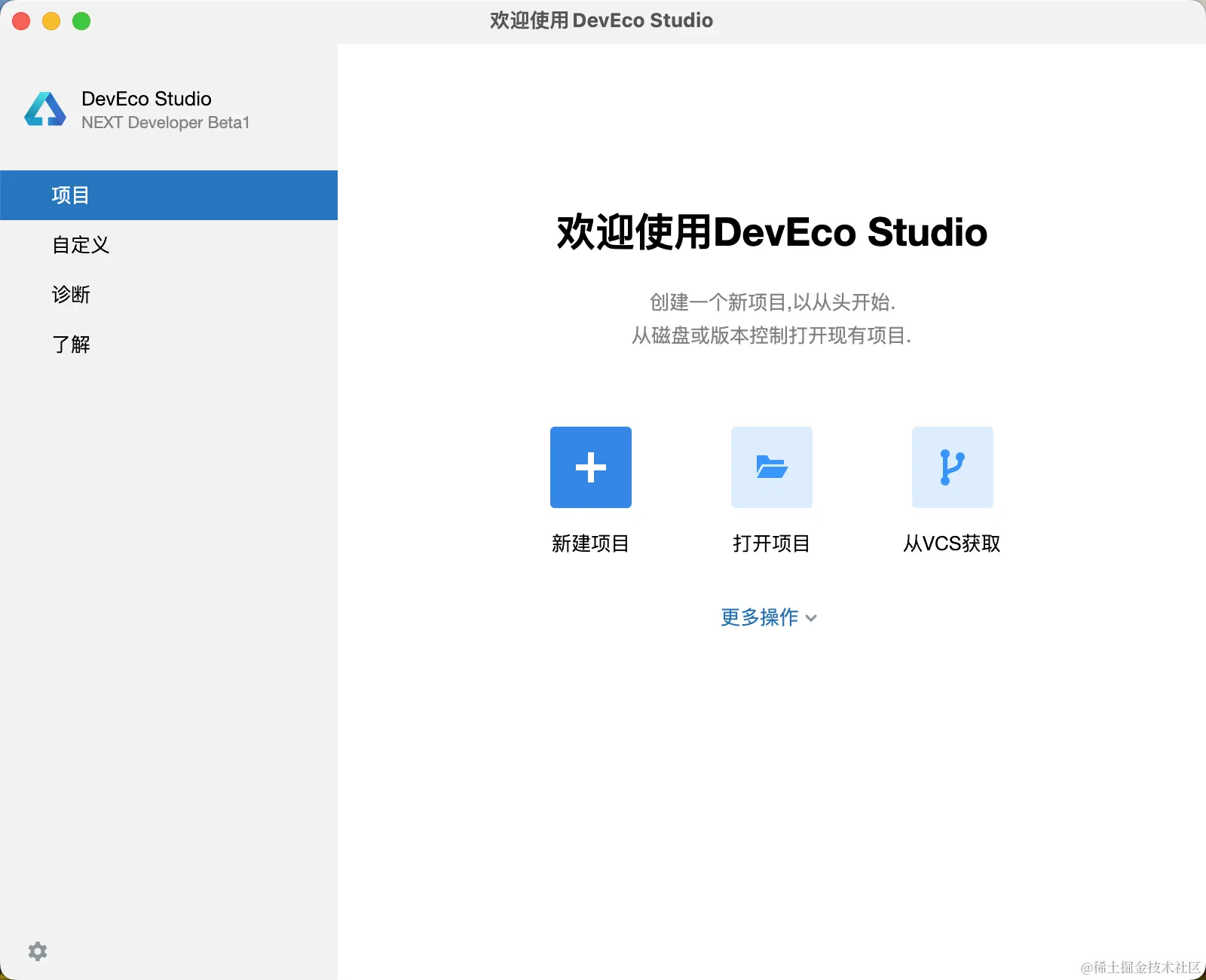Switch to the 自定义 tab
1206x980 pixels.
[169, 245]
